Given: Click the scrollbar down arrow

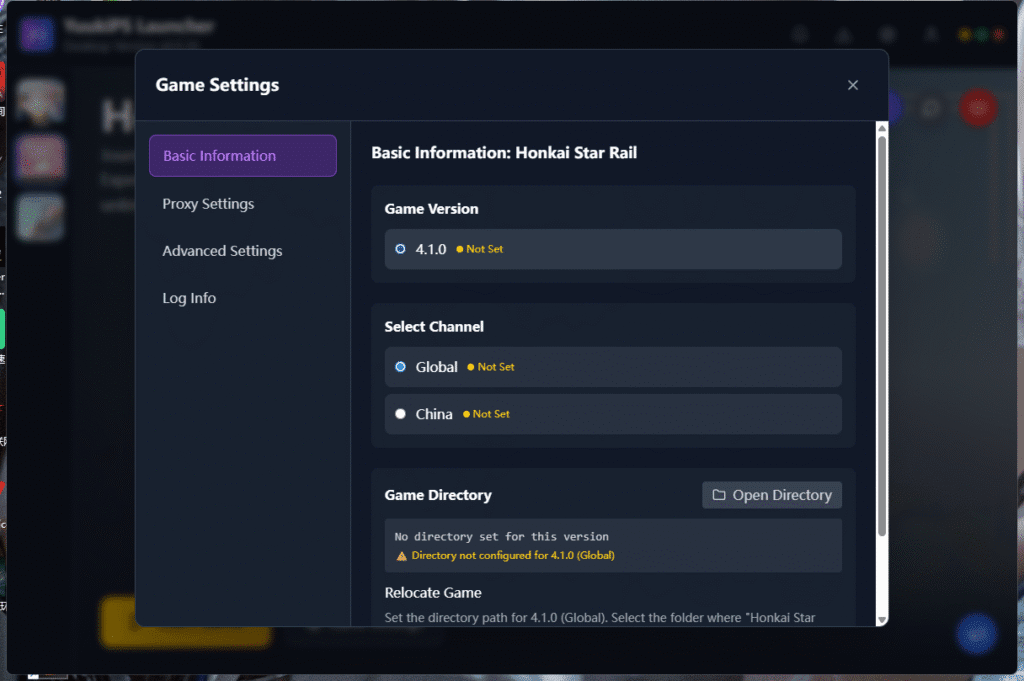Looking at the screenshot, I should (882, 620).
